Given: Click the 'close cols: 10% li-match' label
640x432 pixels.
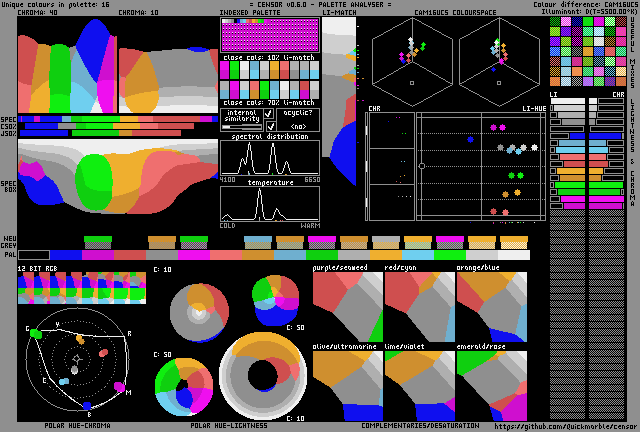Looking at the screenshot, I should click(269, 58).
